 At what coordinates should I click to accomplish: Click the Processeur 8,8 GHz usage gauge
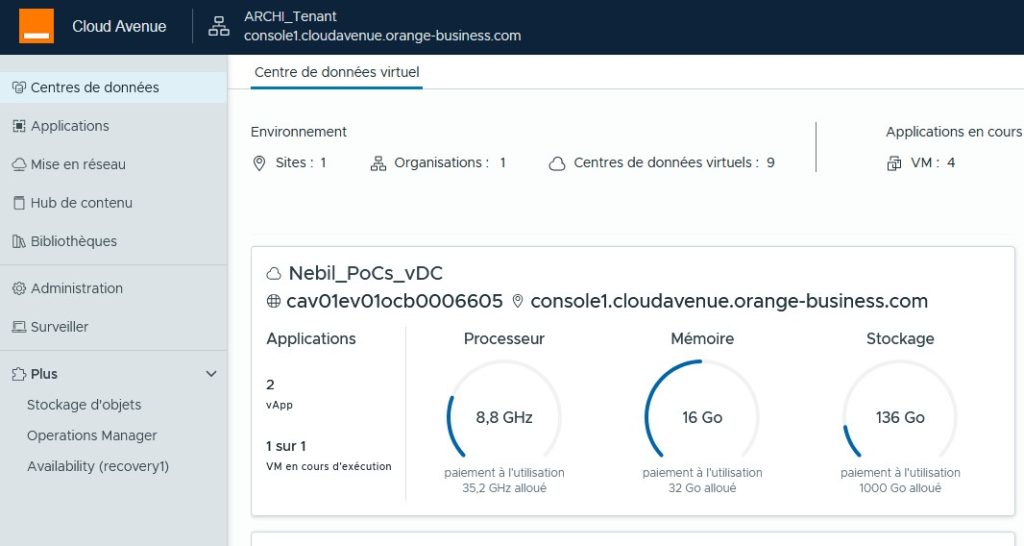(504, 417)
